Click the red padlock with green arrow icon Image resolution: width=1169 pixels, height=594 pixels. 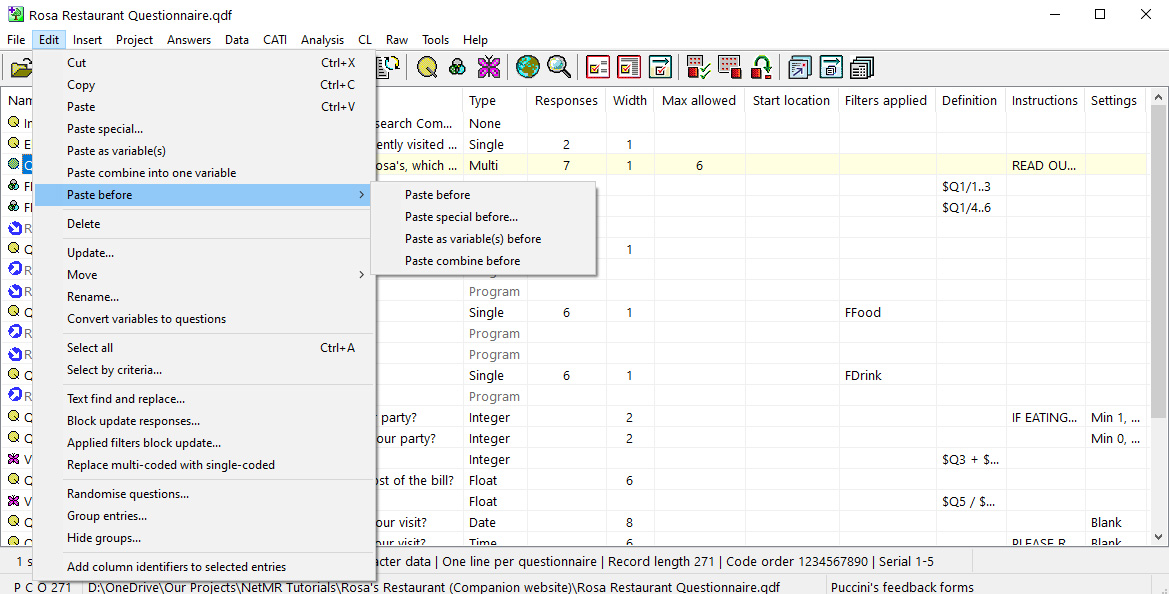click(761, 67)
